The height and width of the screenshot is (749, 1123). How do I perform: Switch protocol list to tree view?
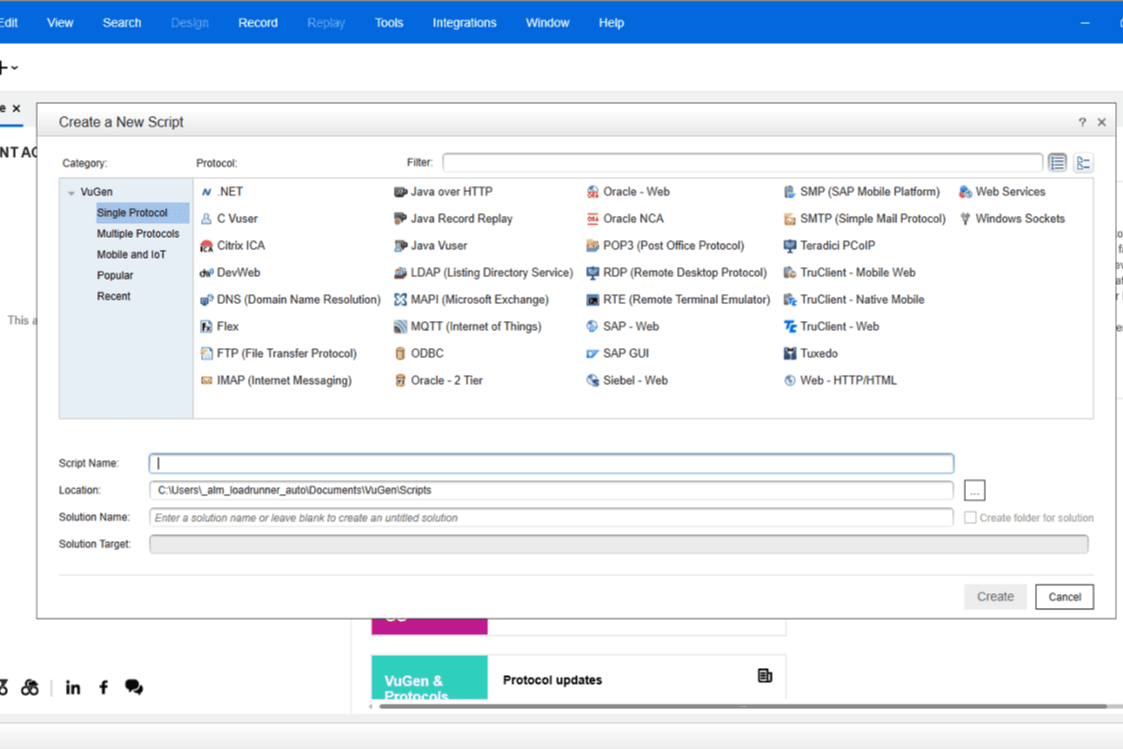point(1083,163)
